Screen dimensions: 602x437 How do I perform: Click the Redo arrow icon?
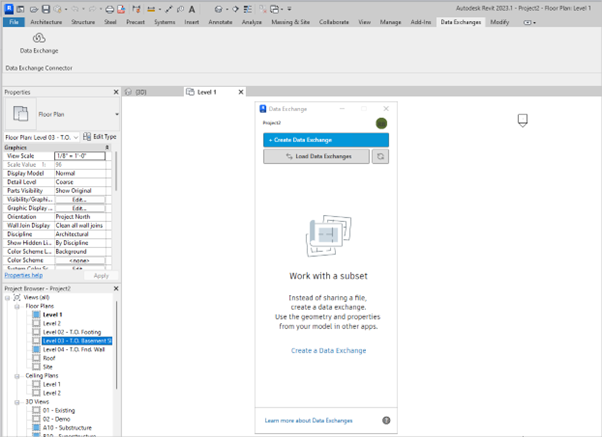(92, 9)
